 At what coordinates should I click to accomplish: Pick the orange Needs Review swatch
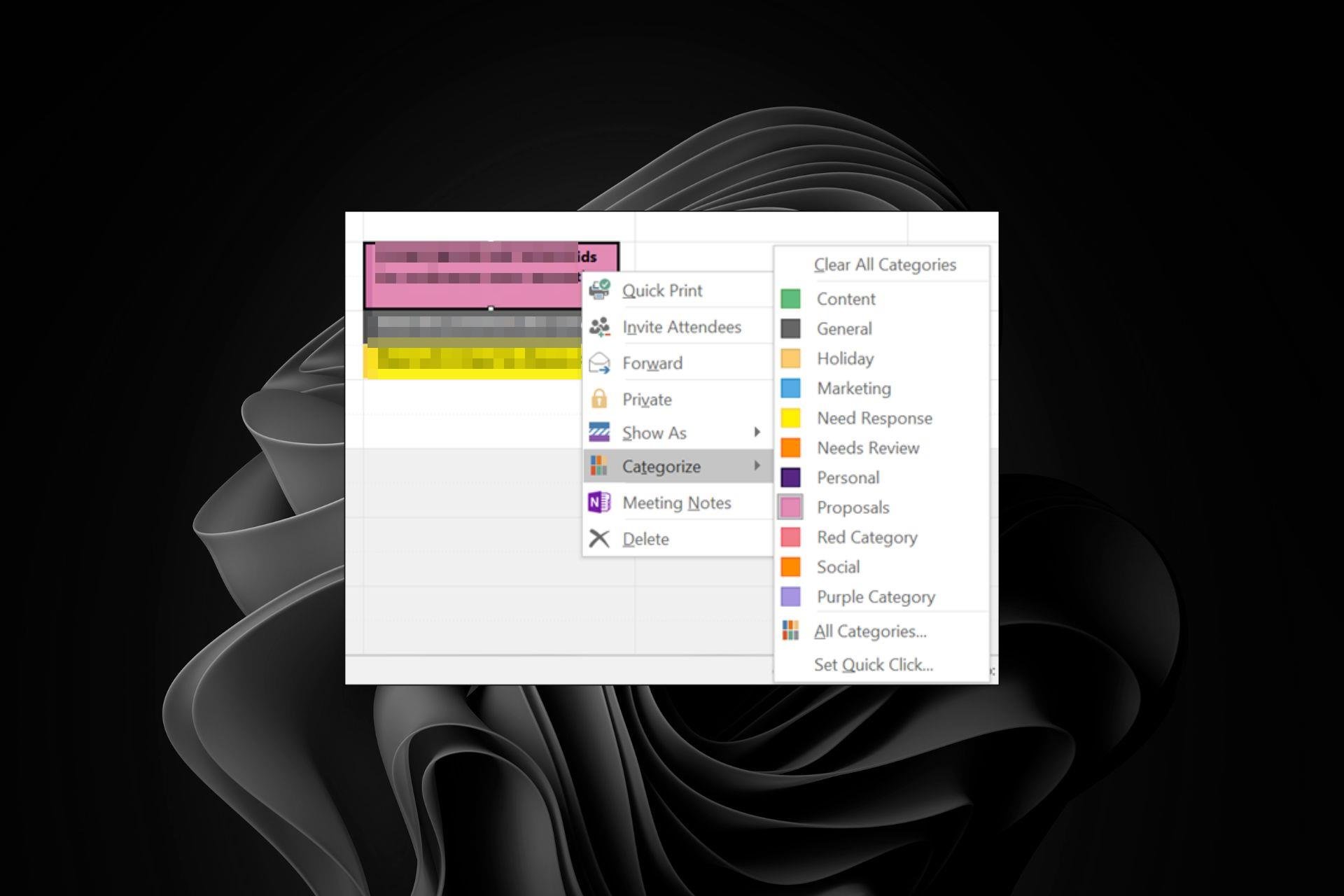pyautogui.click(x=790, y=447)
